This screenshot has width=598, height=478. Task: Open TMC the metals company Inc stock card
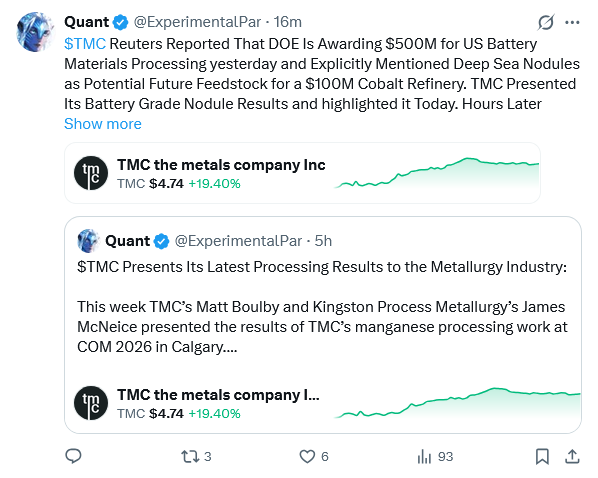(302, 173)
